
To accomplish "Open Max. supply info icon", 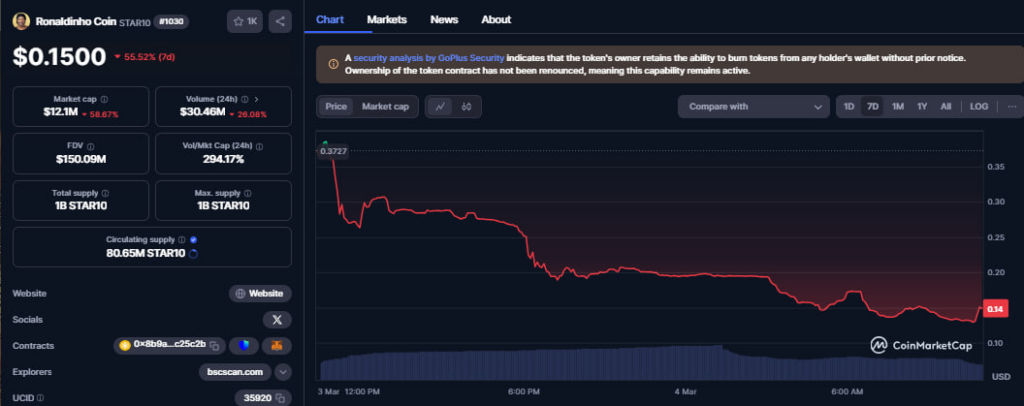I will click(x=246, y=194).
